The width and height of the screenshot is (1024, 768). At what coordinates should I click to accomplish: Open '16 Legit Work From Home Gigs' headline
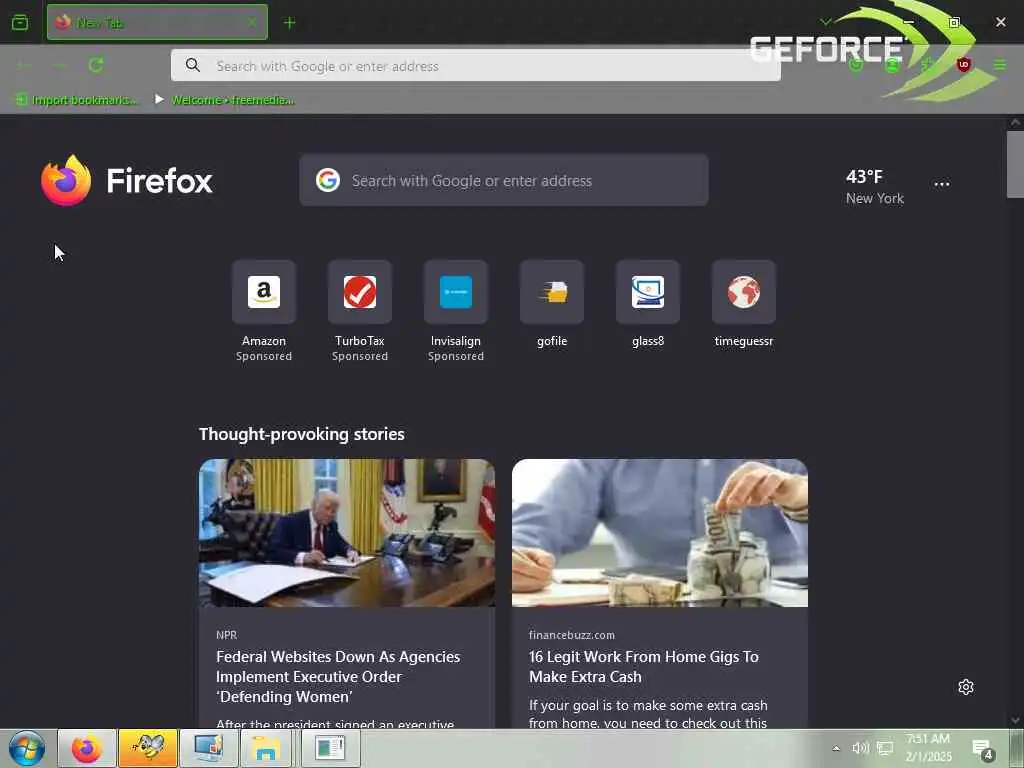coord(644,666)
